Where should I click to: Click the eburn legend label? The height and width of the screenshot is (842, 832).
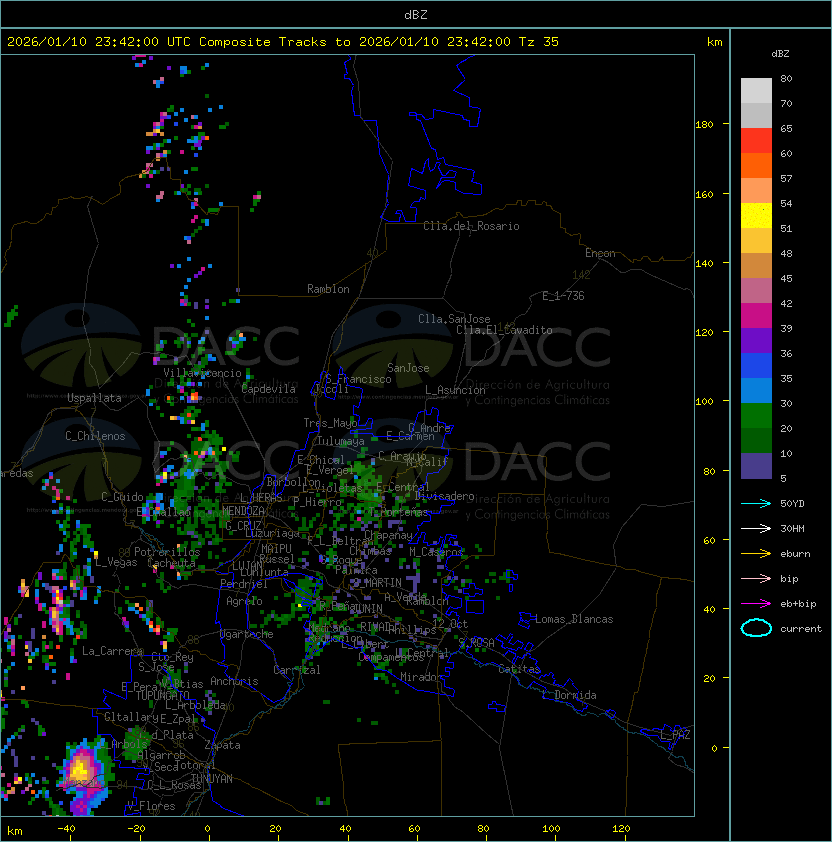(x=795, y=554)
